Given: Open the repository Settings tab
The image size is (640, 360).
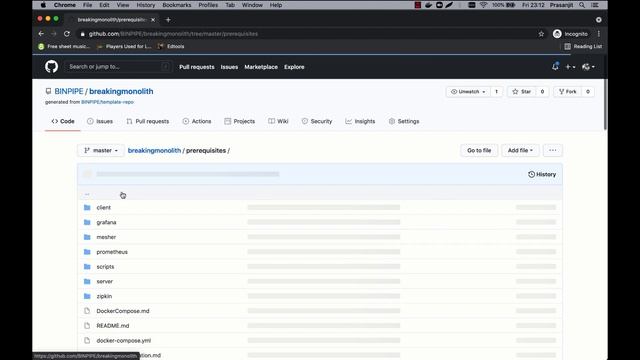Looking at the screenshot, I should (404, 121).
